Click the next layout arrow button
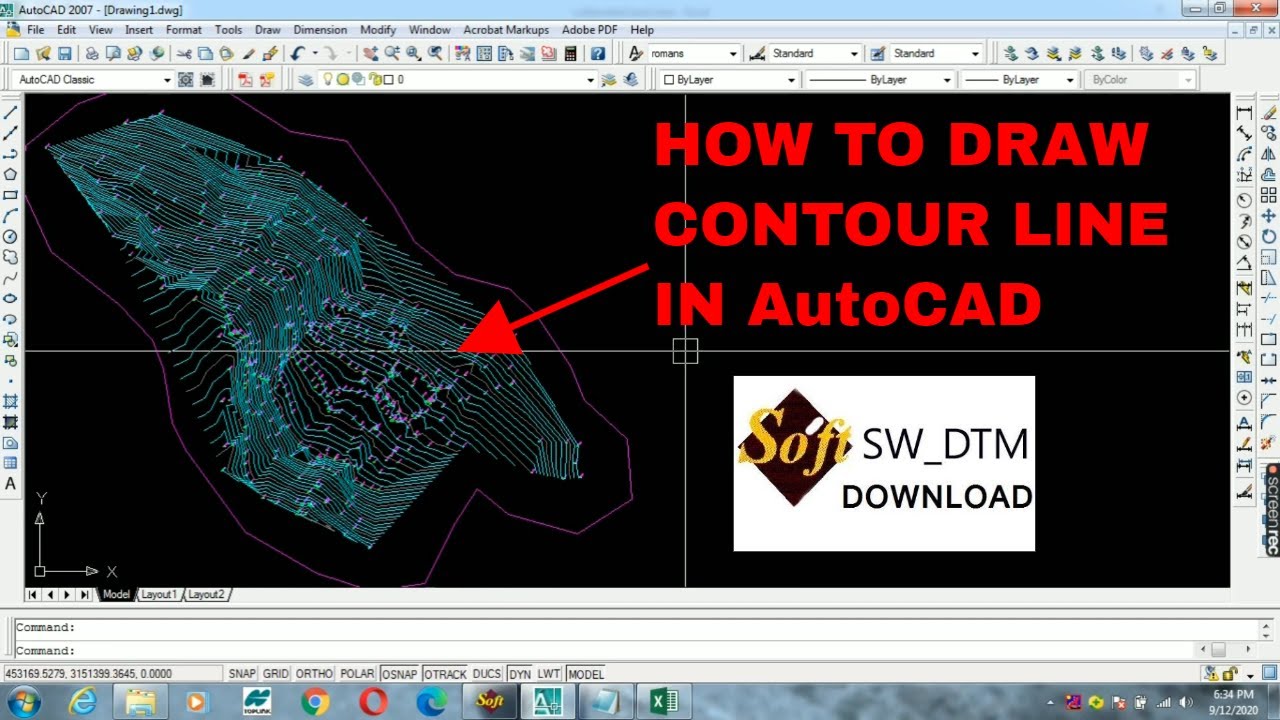This screenshot has height=720, width=1280. click(x=68, y=594)
